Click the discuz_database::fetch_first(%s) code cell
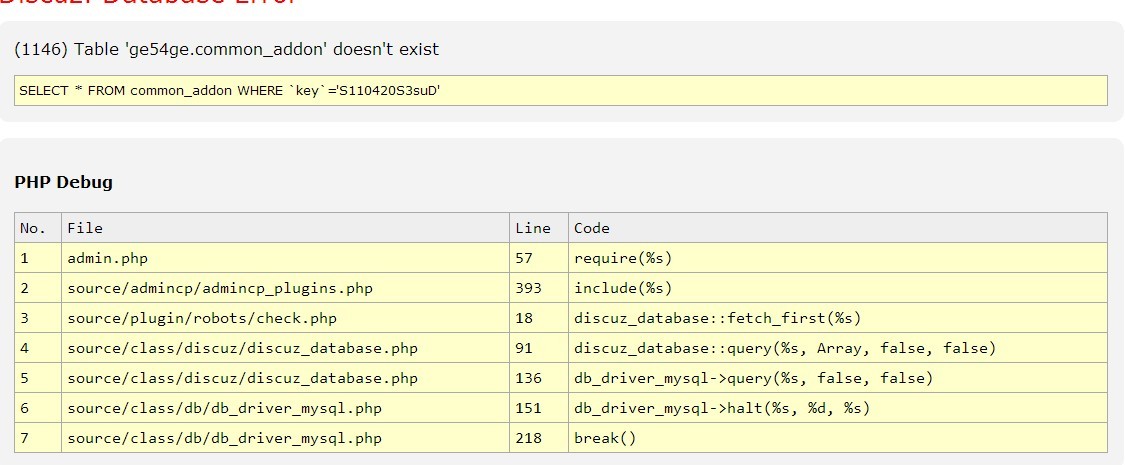 (x=717, y=318)
